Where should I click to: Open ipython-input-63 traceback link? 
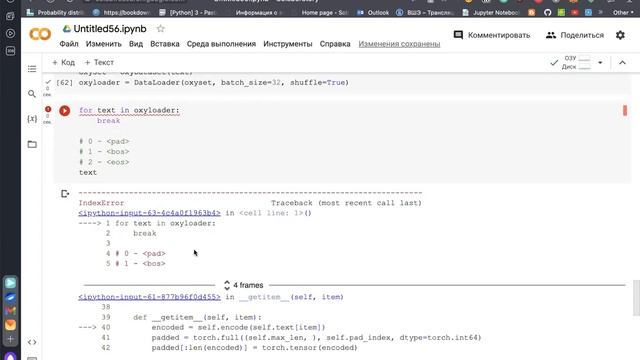149,213
